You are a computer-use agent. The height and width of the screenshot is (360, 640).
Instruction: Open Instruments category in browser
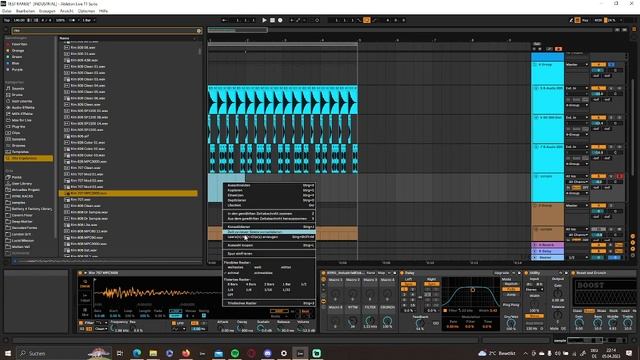click(22, 101)
